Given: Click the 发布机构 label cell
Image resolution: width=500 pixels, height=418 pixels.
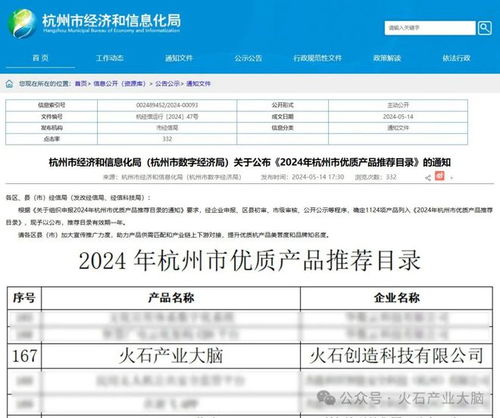Looking at the screenshot, I should (x=52, y=128).
